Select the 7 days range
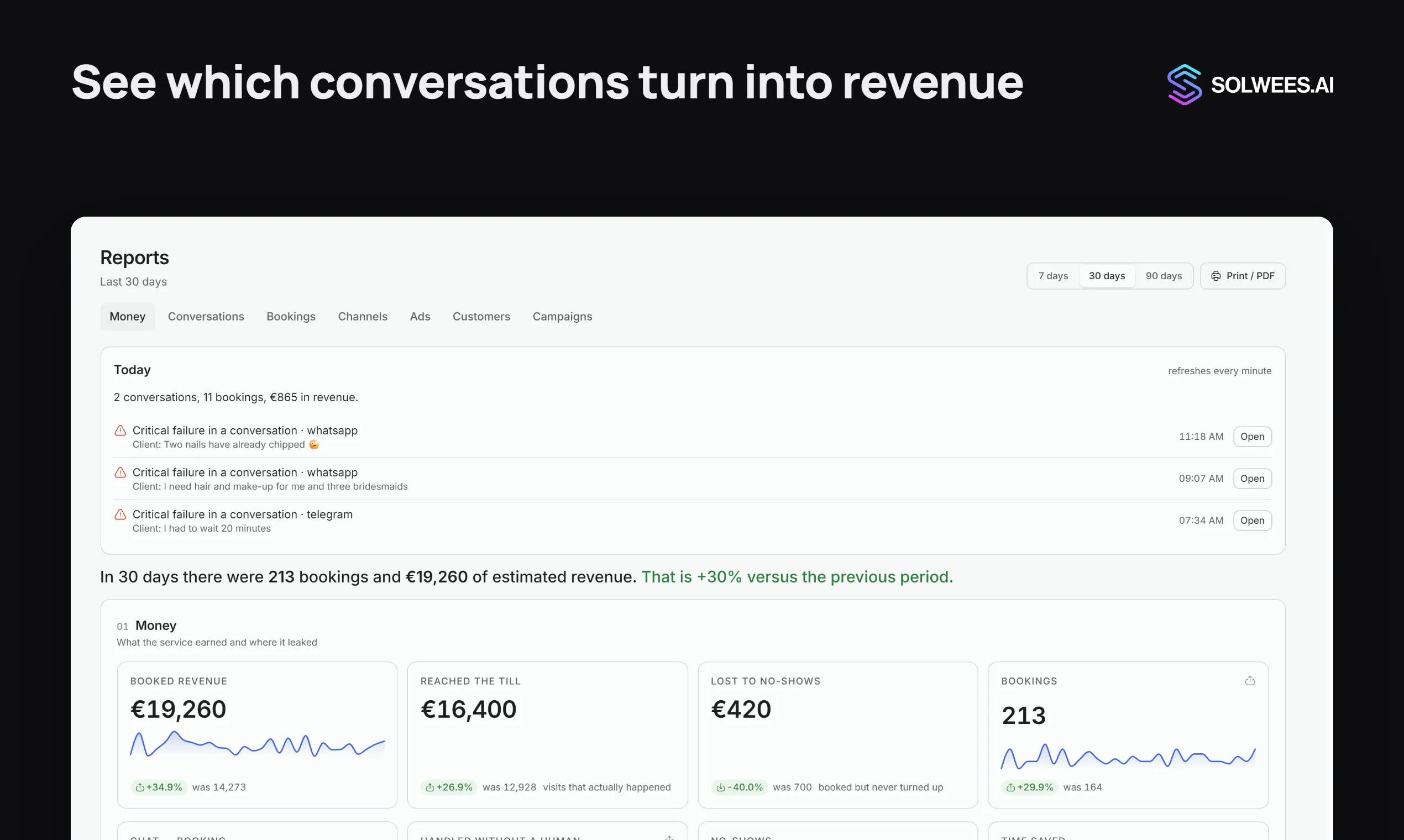This screenshot has height=840, width=1404. 1053,276
